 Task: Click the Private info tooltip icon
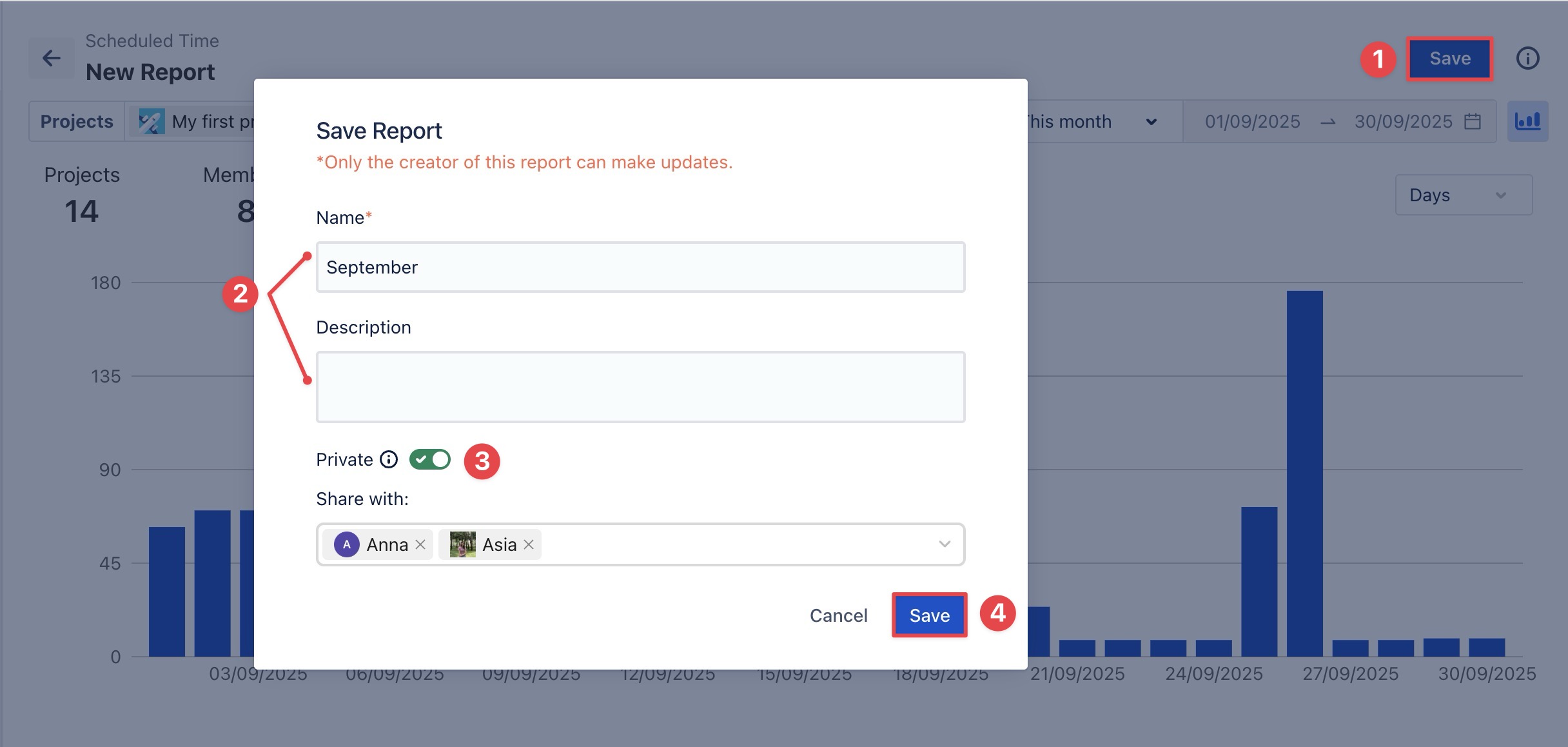389,459
